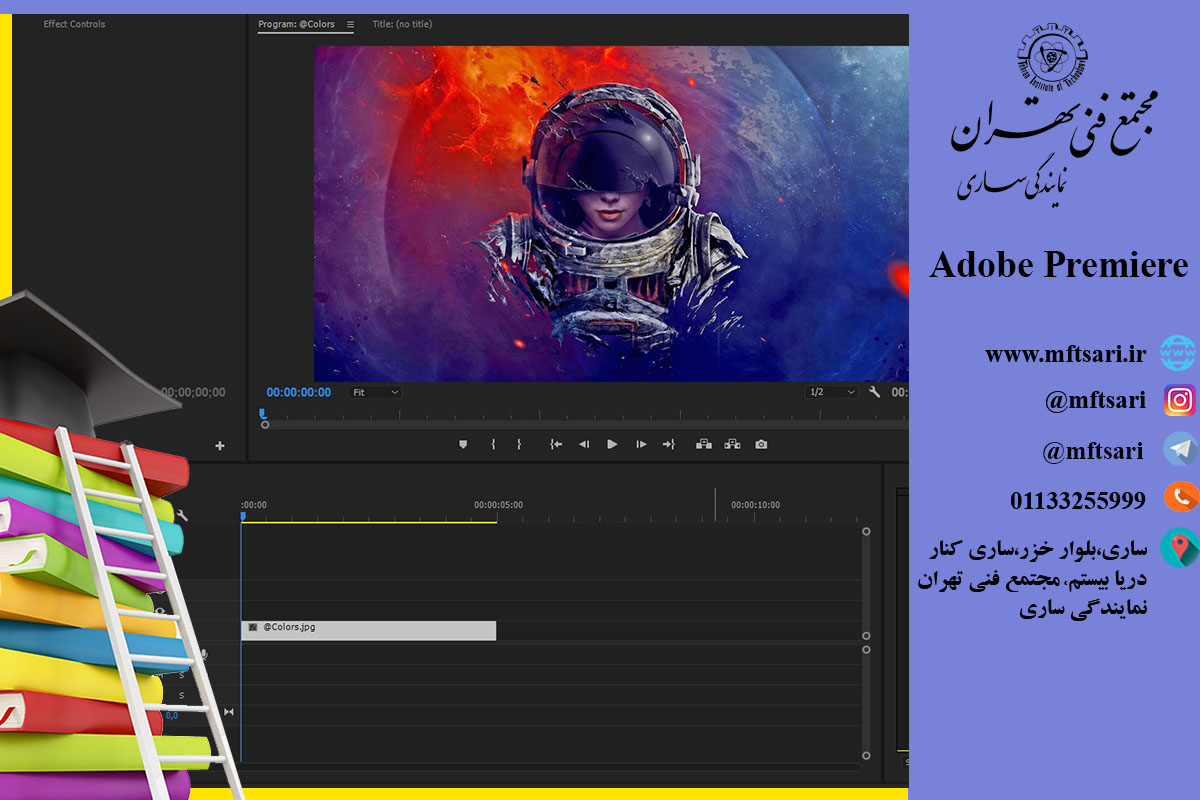Click the Lift button
This screenshot has width=1200, height=800.
(x=703, y=444)
